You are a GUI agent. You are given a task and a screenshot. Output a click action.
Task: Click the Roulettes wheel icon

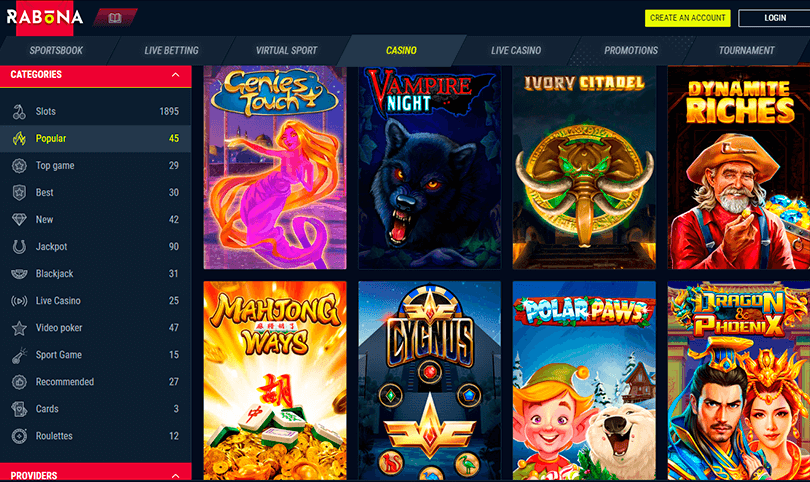19,436
